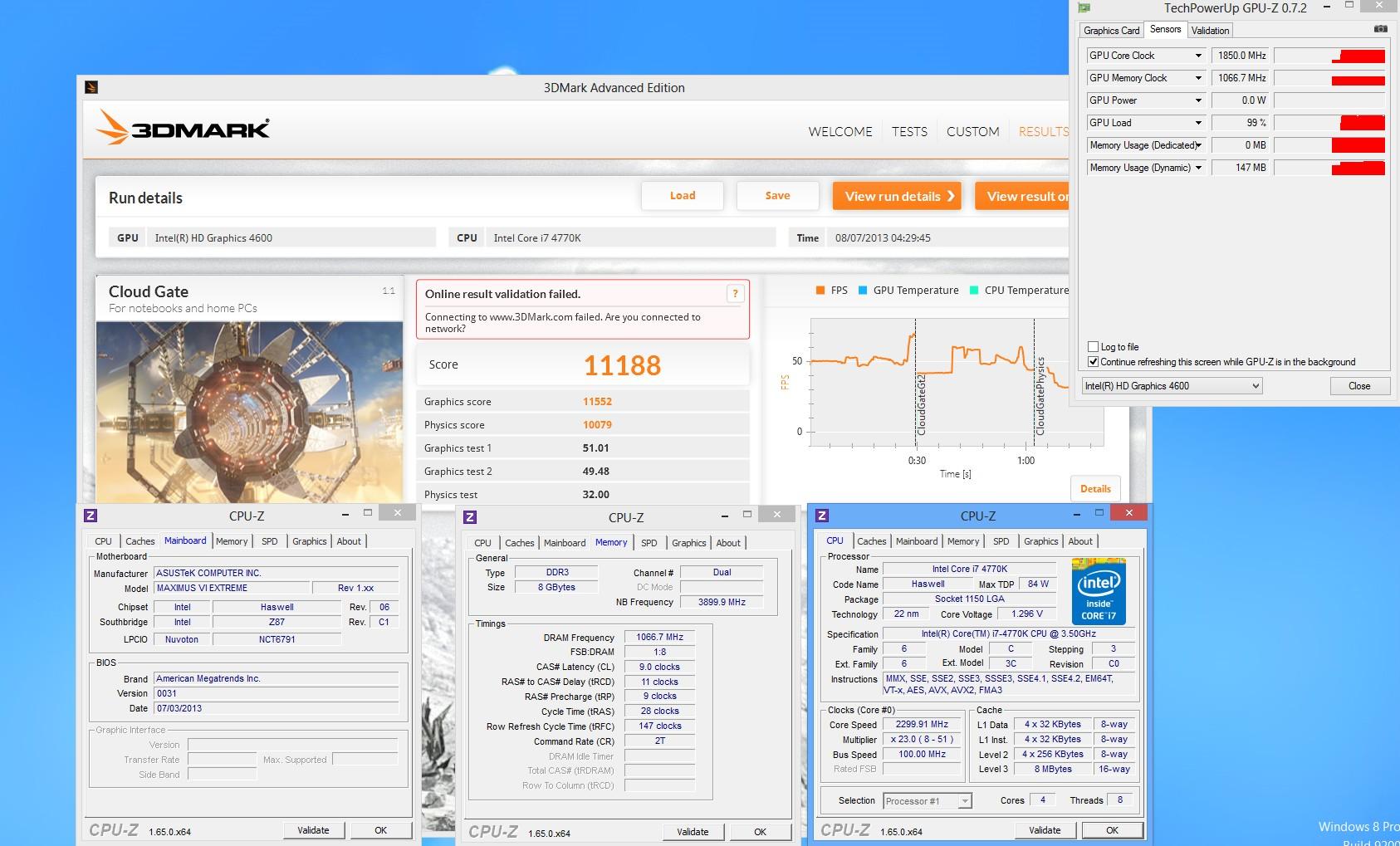Open the 3DMark TESTS section
The width and height of the screenshot is (1400, 846).
909,132
